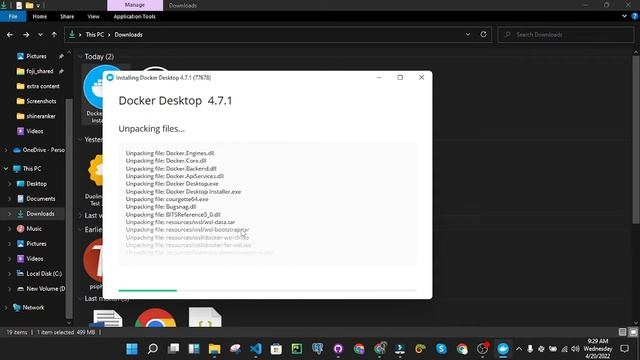
Task: Switch to details view layout
Action: 622,332
